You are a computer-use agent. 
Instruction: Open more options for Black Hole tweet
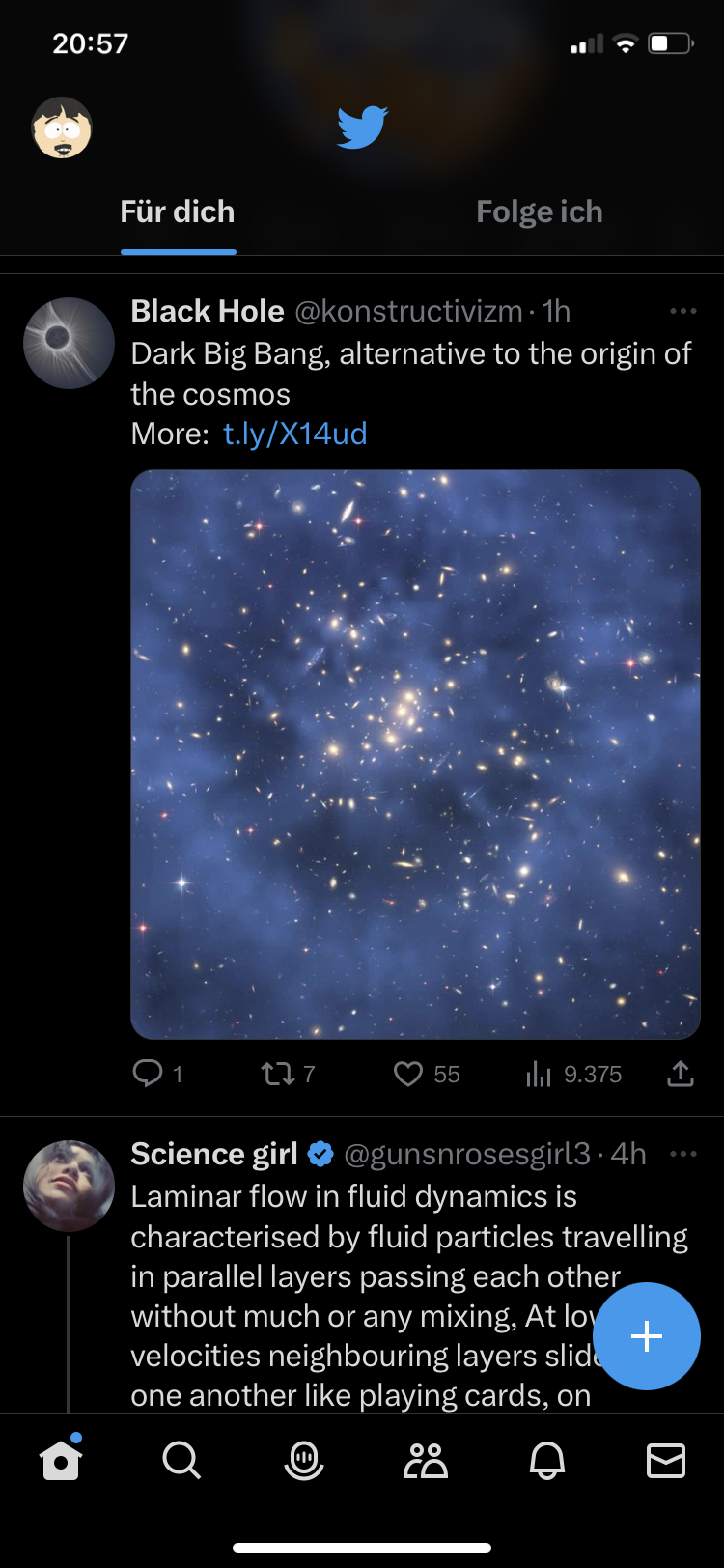point(682,311)
